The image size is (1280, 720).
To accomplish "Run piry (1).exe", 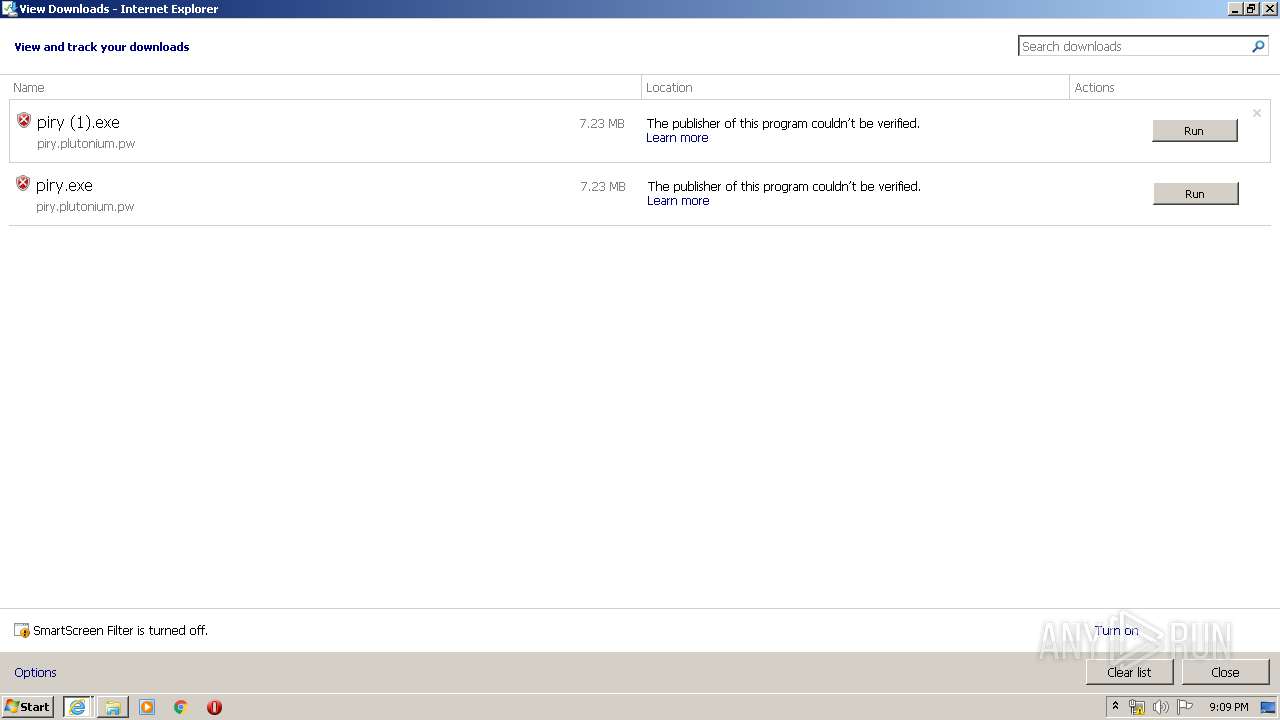I will coord(1194,131).
